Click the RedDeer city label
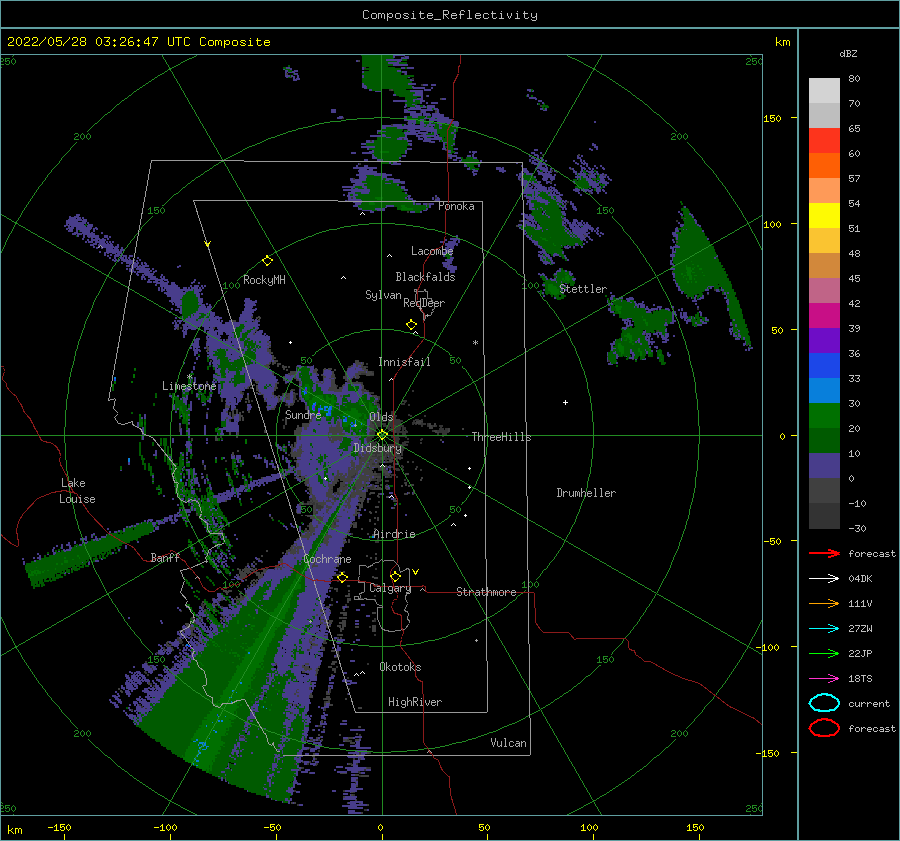Screen dimensions: 900x841 [424, 303]
